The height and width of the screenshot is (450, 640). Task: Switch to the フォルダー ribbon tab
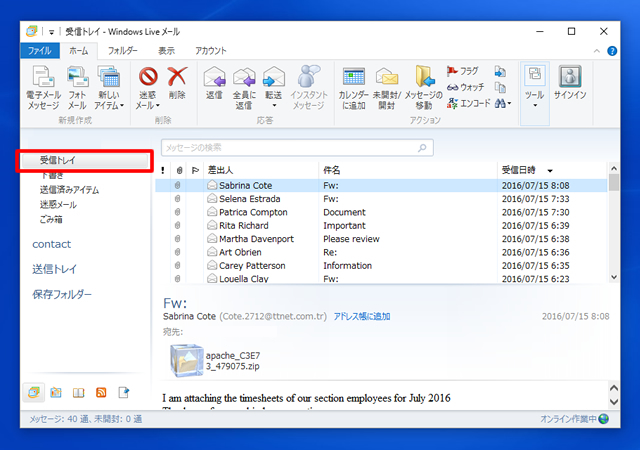pyautogui.click(x=122, y=49)
